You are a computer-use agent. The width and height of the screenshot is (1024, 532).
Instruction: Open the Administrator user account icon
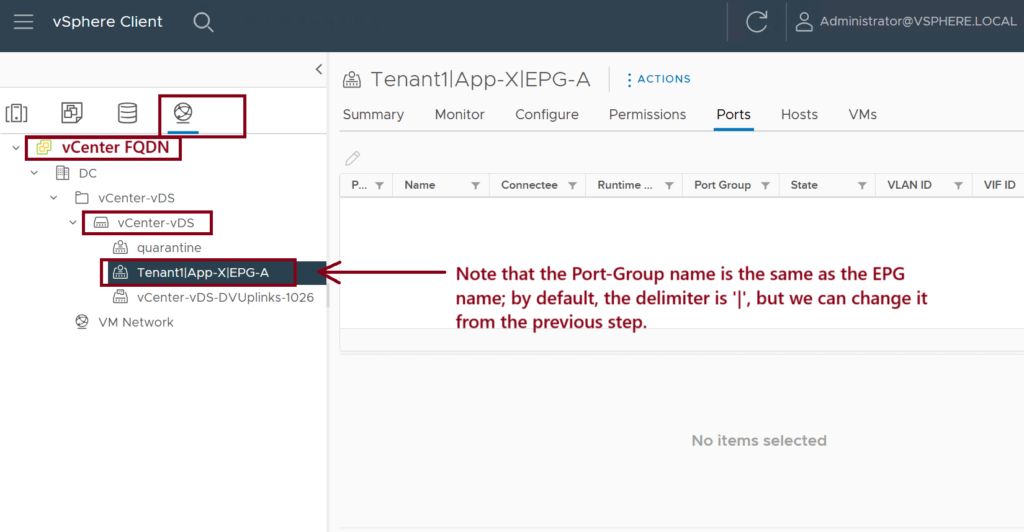[x=804, y=22]
